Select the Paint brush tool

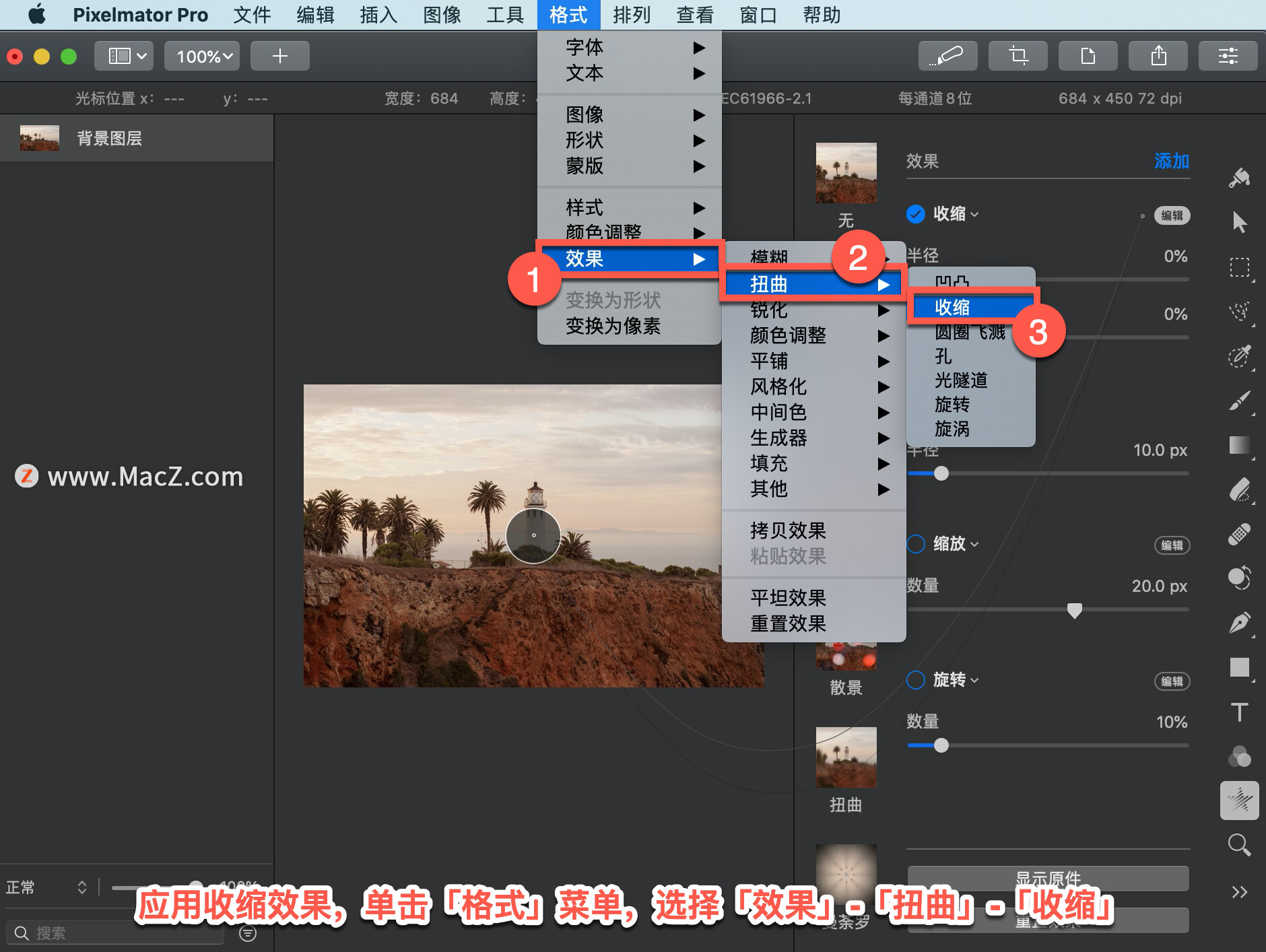click(x=1239, y=401)
